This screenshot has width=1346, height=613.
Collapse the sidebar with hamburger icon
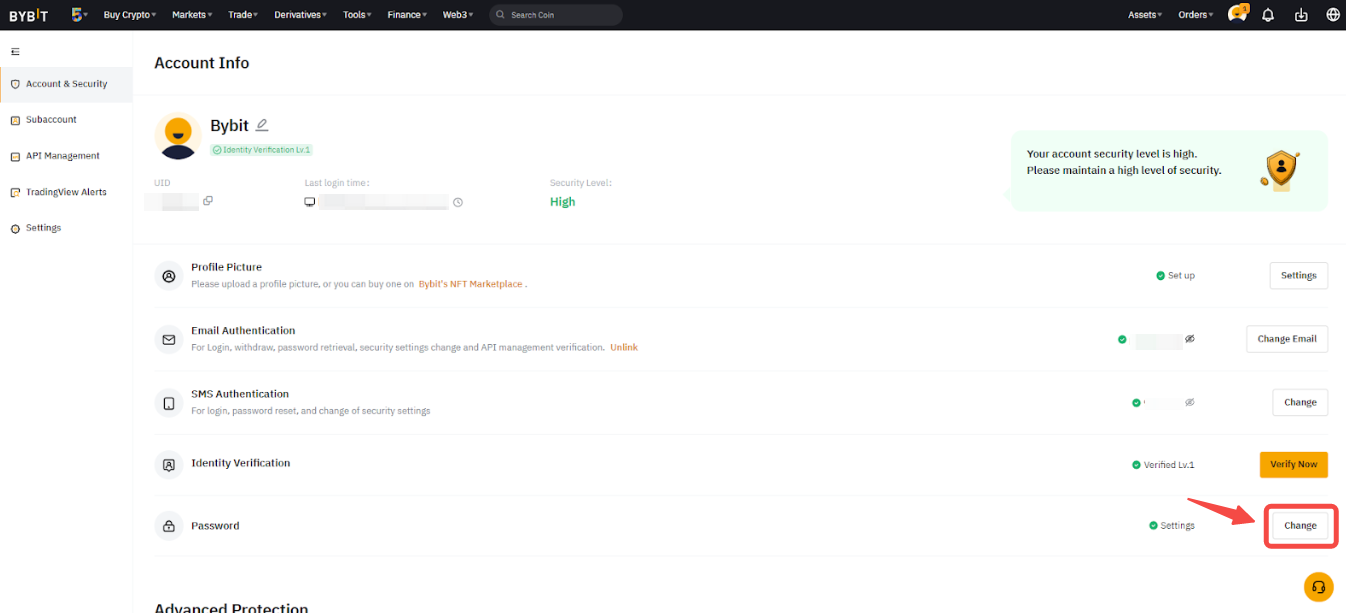[15, 51]
